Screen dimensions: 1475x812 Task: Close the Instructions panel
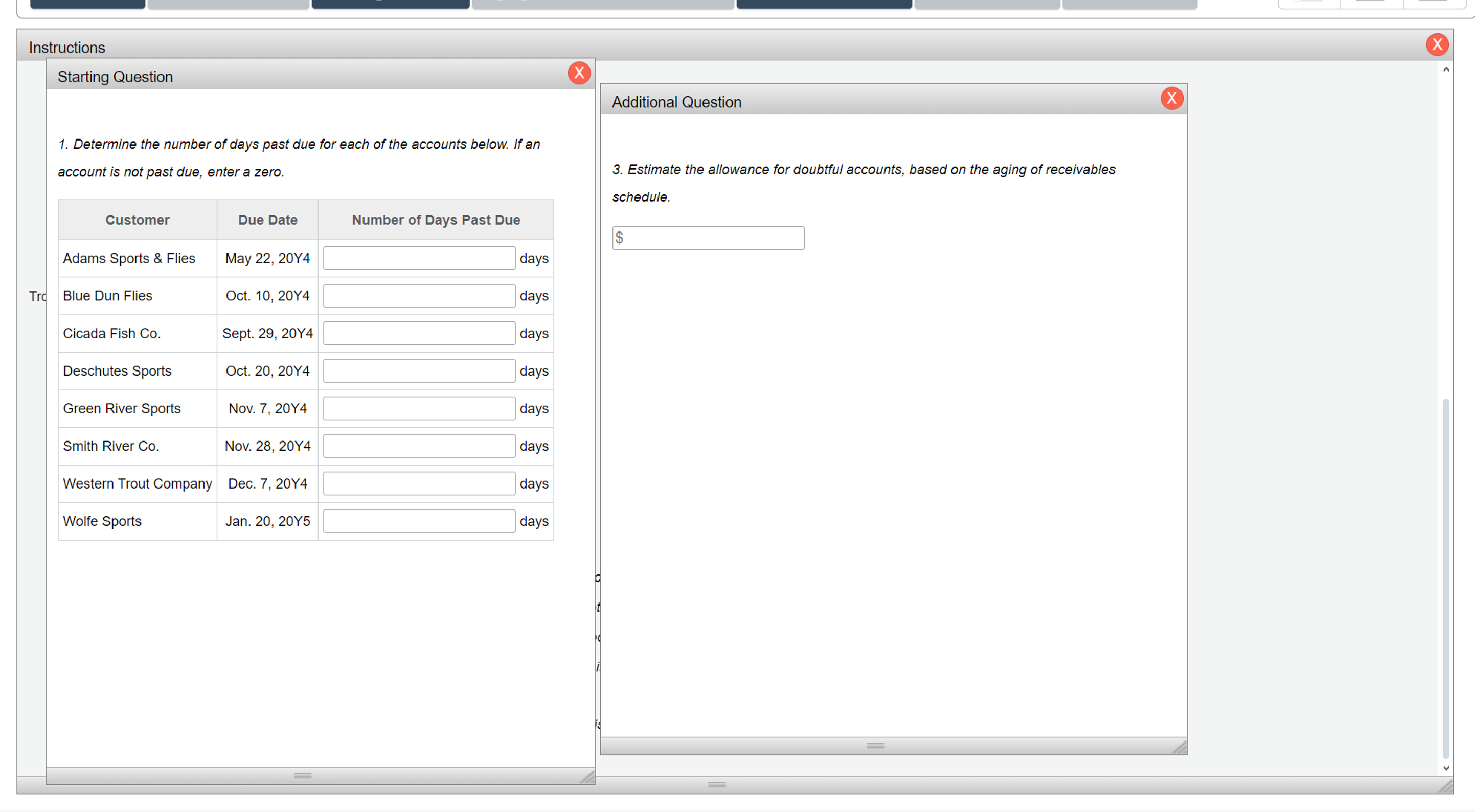pos(1437,44)
